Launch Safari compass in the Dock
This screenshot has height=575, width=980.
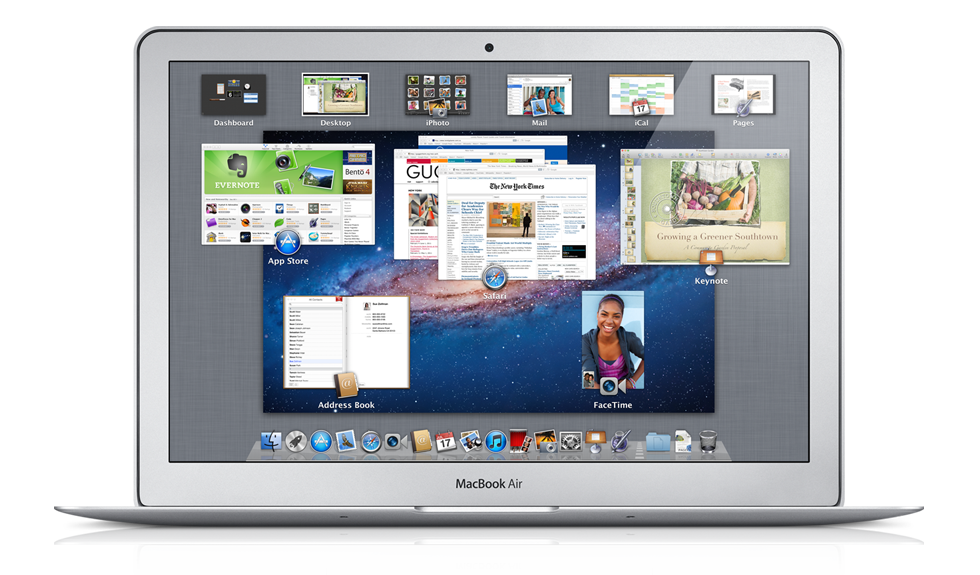371,442
